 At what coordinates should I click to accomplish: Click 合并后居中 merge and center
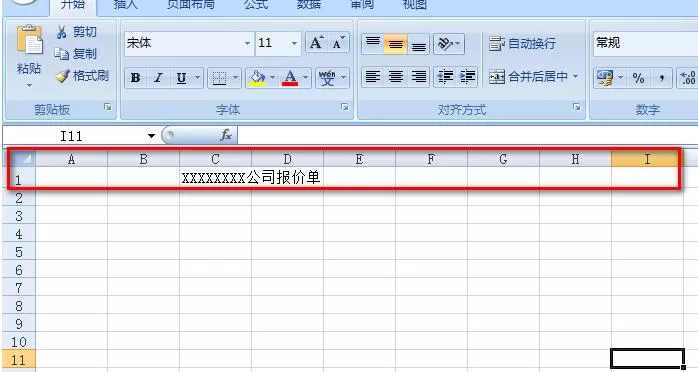(x=528, y=77)
